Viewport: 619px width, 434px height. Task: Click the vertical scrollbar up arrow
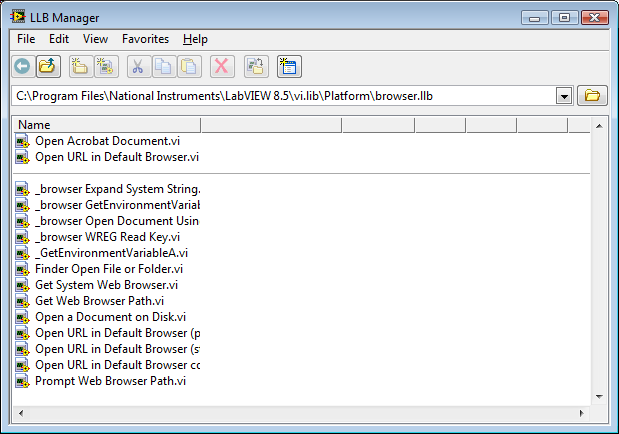[599, 126]
